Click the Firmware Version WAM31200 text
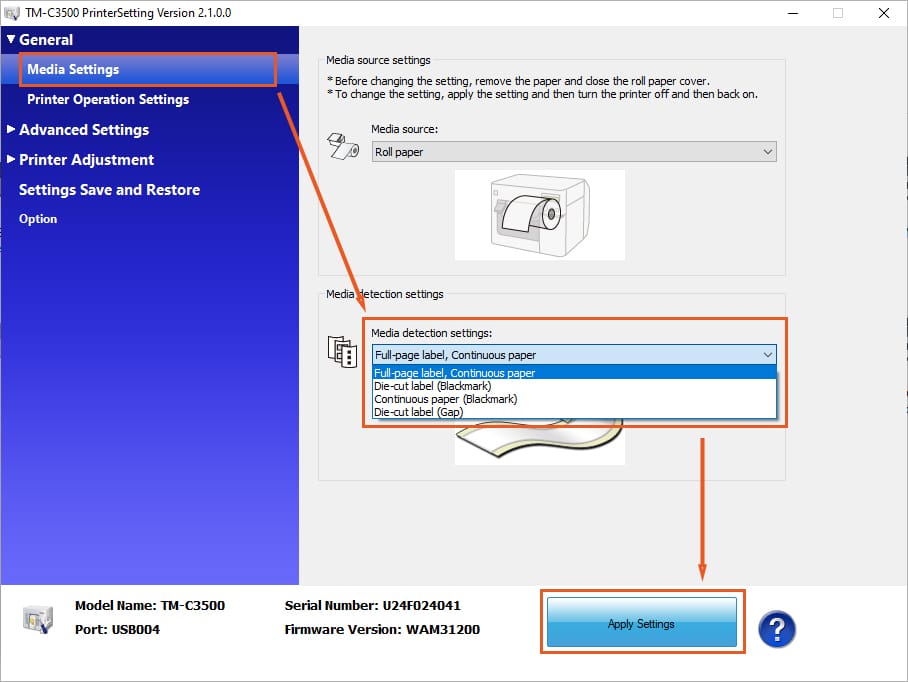The width and height of the screenshot is (908, 682). [382, 629]
